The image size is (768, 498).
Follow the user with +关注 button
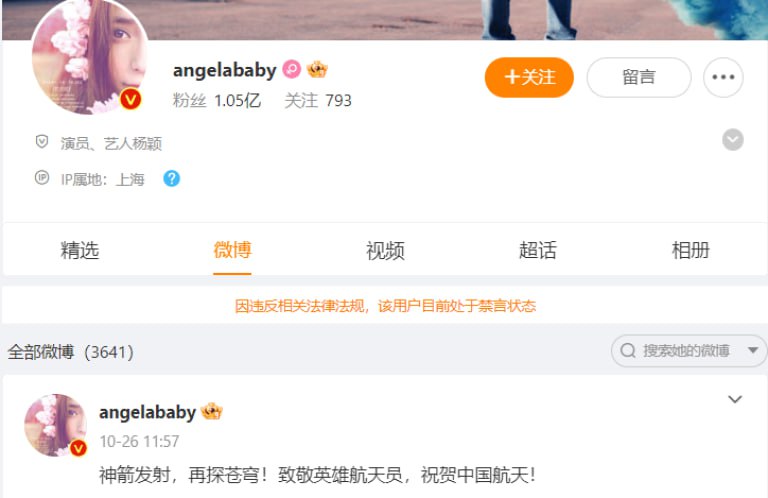click(529, 77)
